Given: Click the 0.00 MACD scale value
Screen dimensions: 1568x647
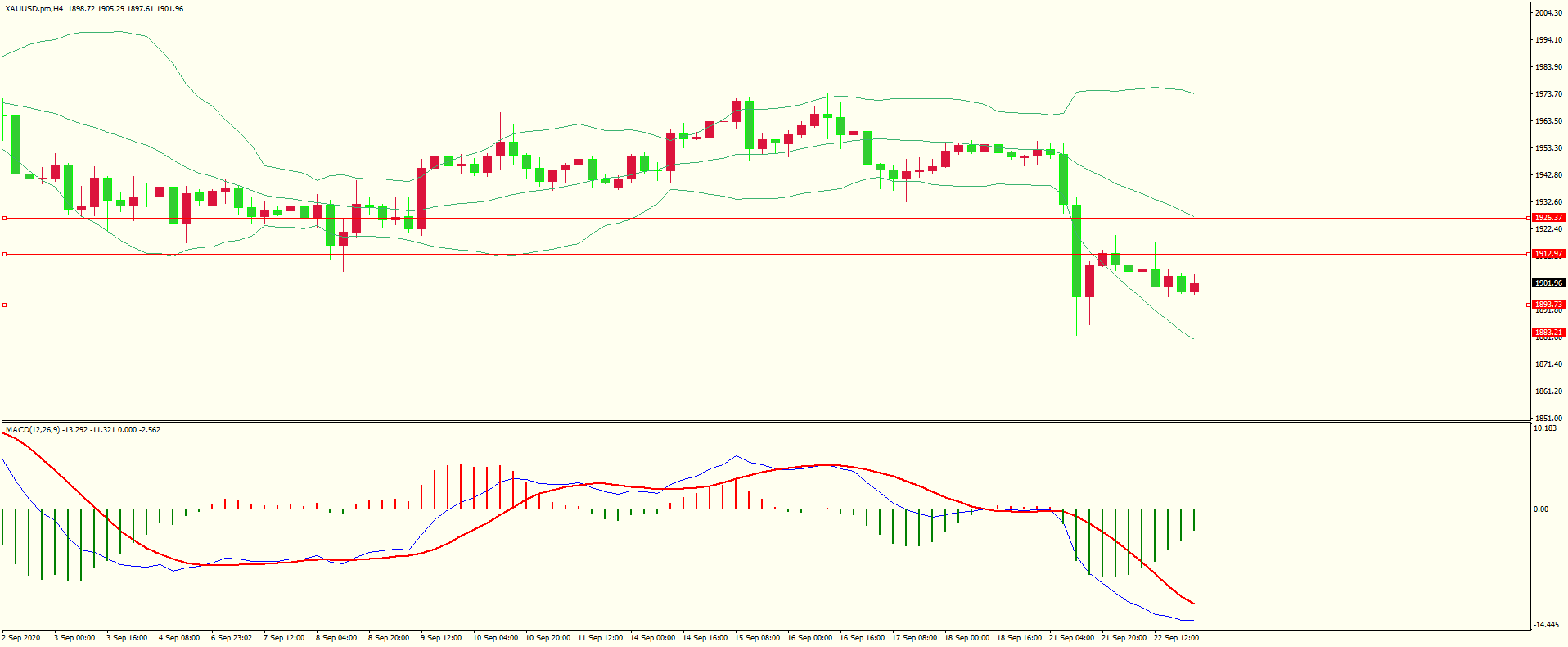Looking at the screenshot, I should pos(1541,509).
